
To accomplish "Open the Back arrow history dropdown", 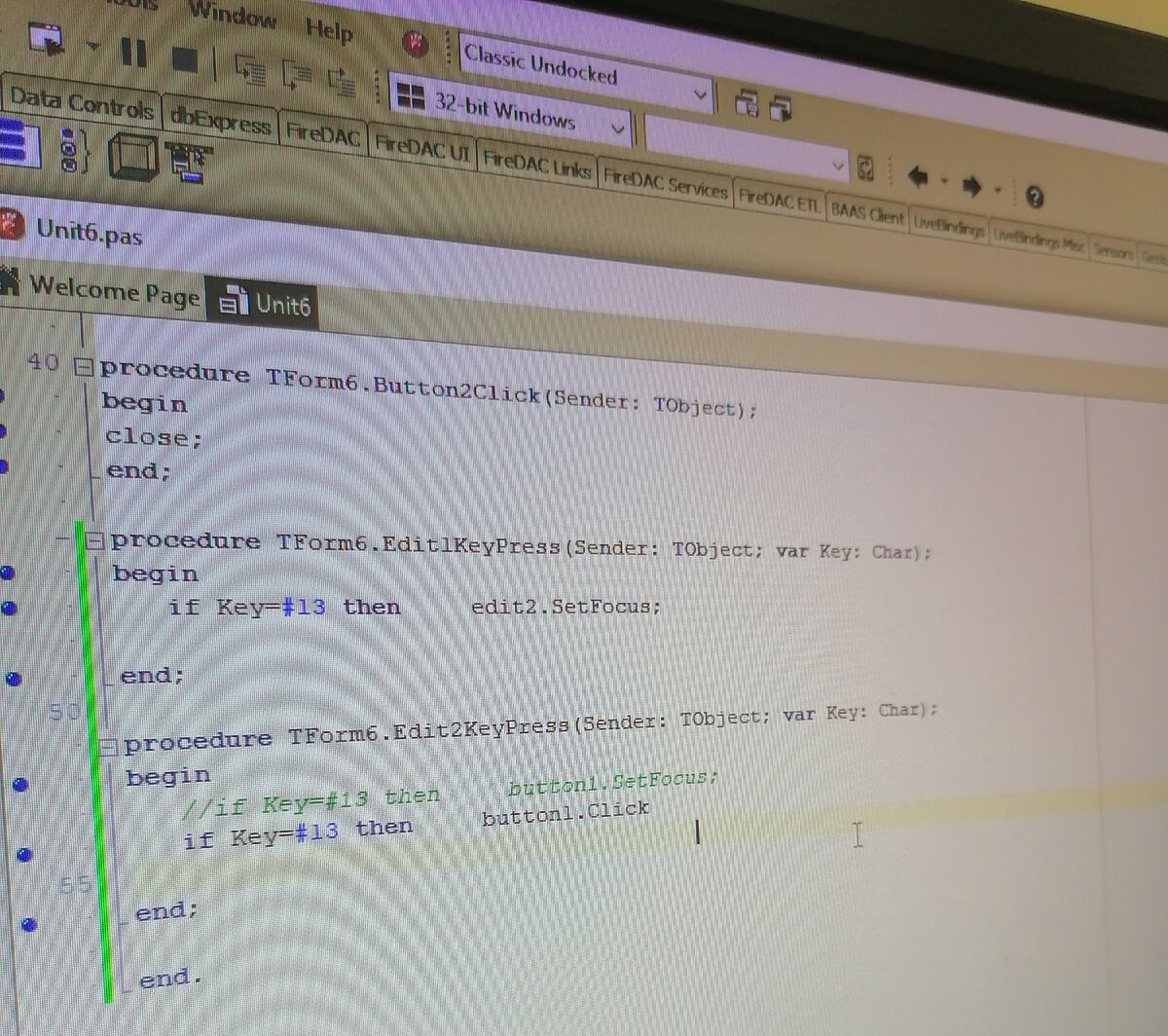I will (944, 181).
